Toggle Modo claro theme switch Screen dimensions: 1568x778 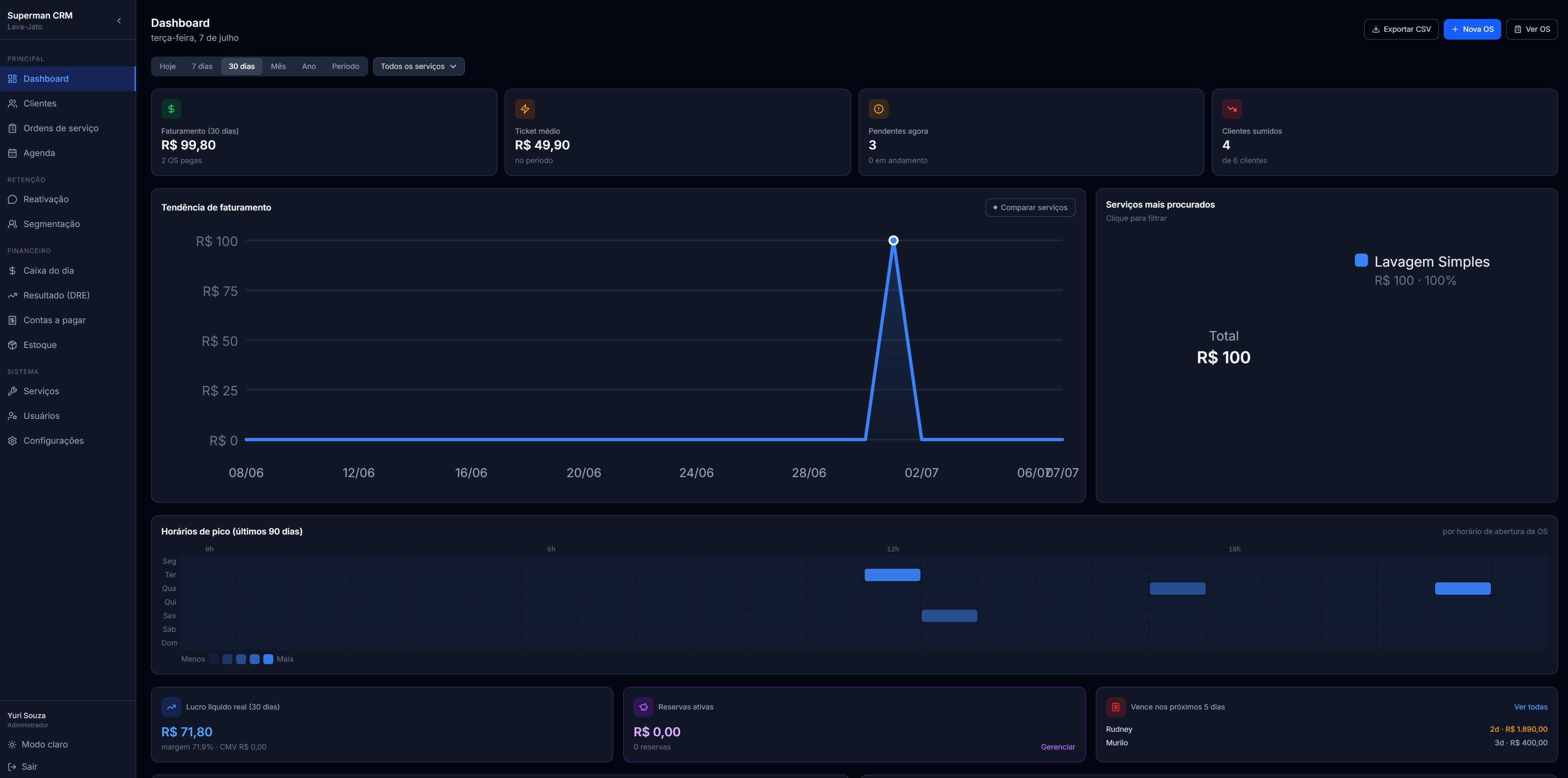[x=38, y=745]
